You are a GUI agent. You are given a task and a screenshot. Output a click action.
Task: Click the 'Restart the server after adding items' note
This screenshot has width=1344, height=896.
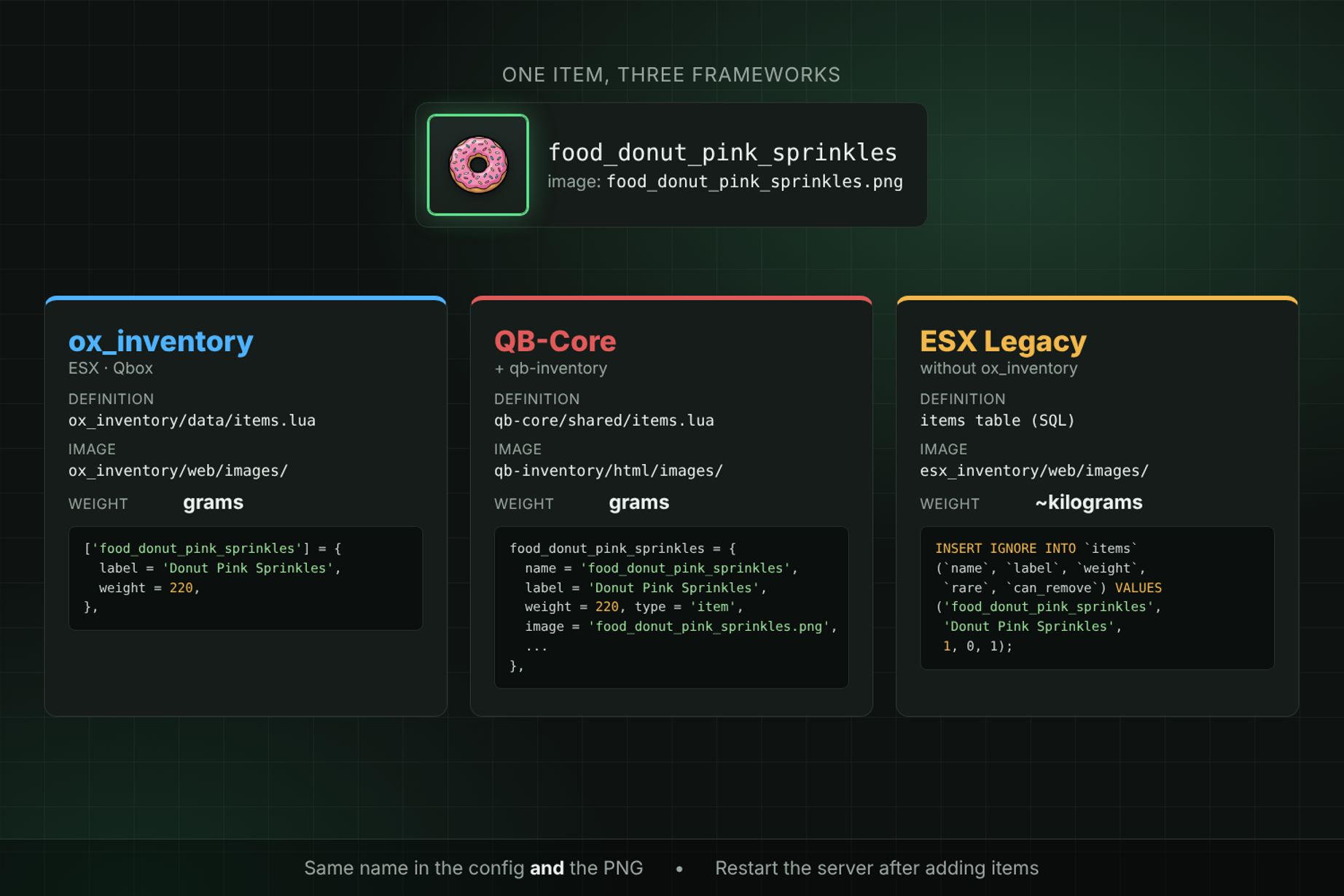coord(877,868)
